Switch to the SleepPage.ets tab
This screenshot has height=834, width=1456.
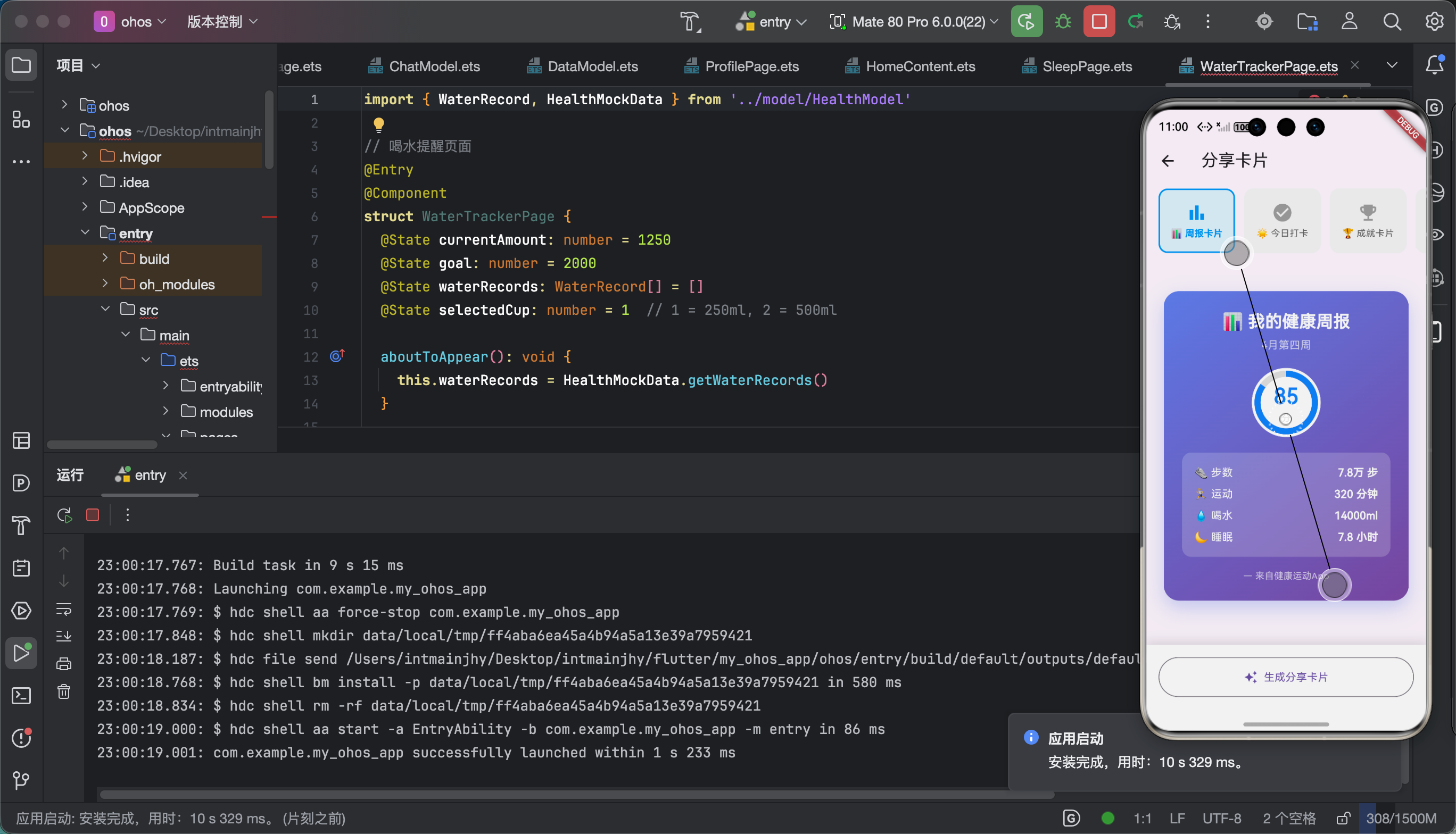tap(1087, 66)
